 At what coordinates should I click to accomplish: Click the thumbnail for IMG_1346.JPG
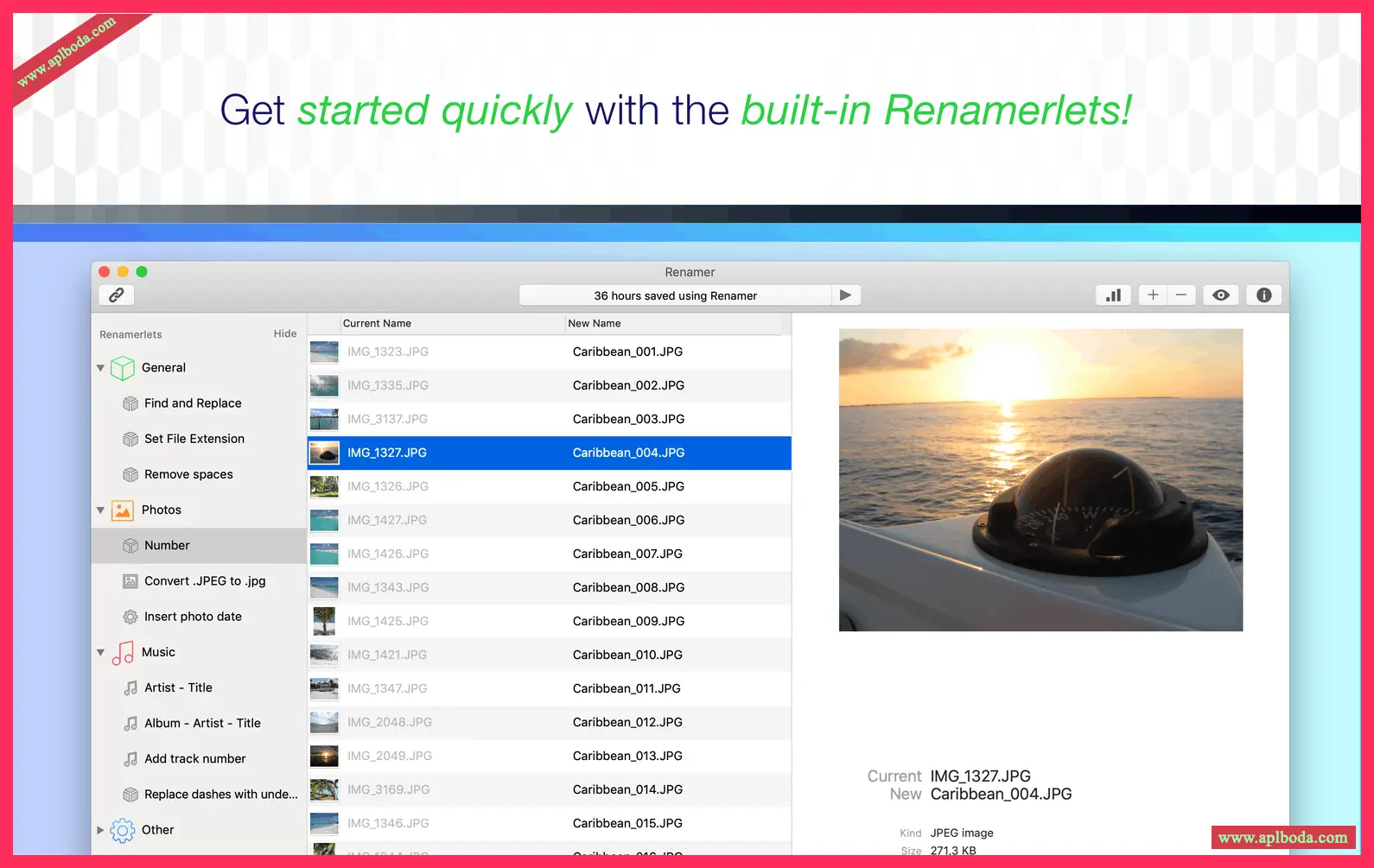click(324, 823)
